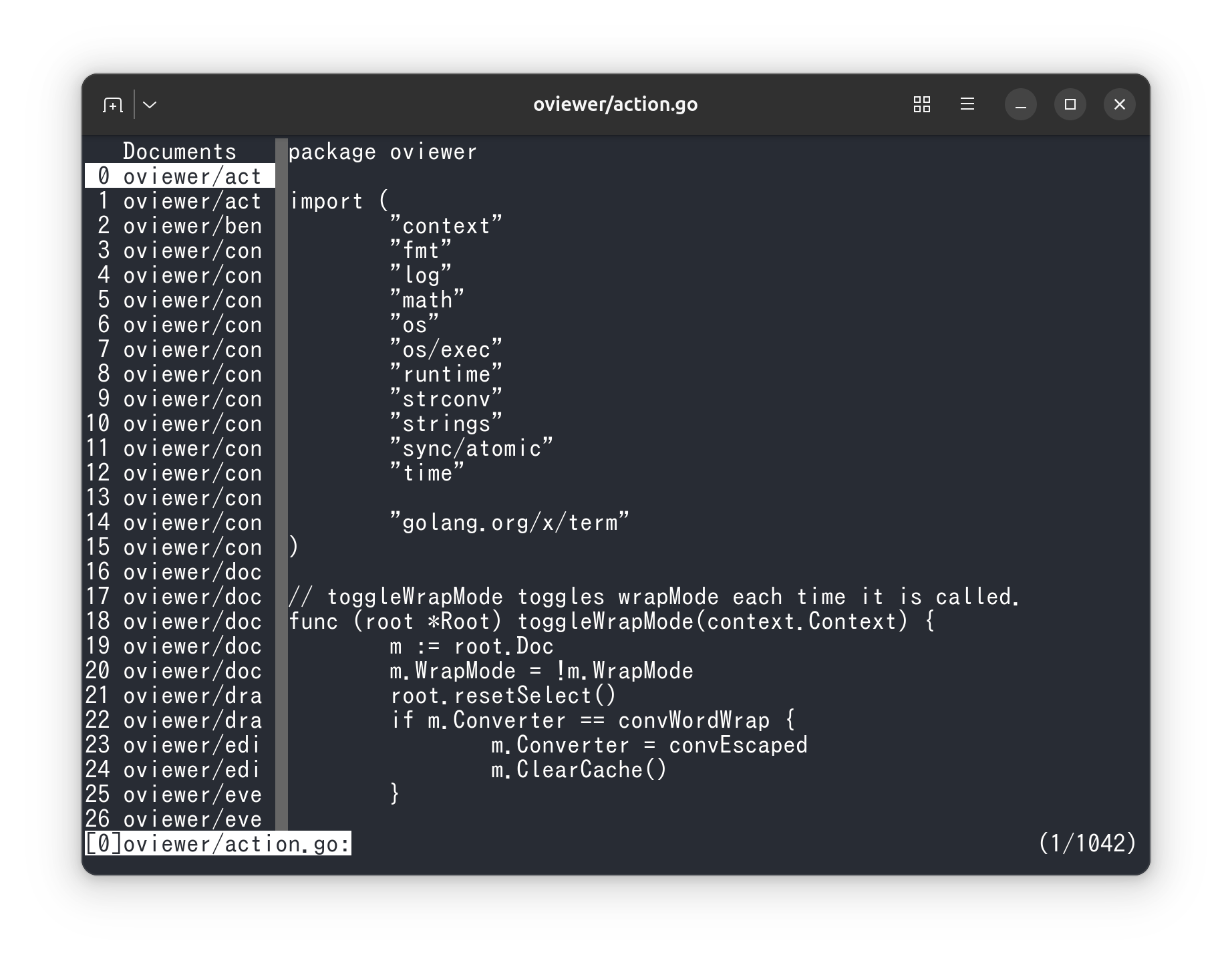Open the hamburger main menu
The width and height of the screenshot is (1232, 965).
[967, 104]
